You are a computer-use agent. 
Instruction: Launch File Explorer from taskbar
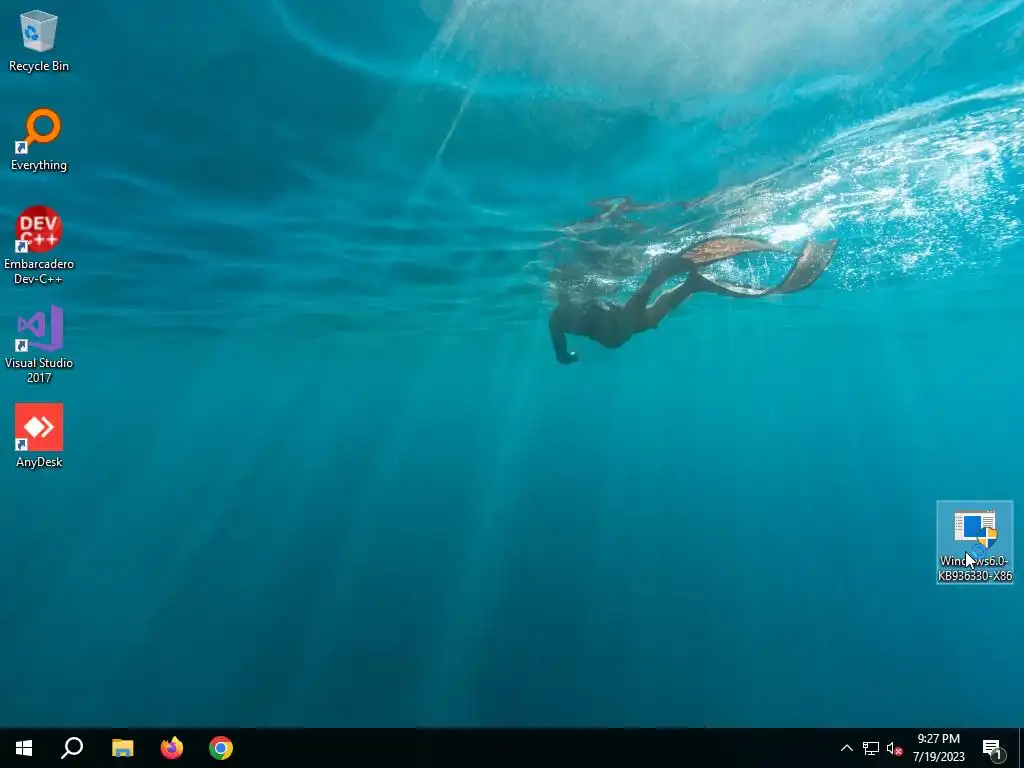122,748
